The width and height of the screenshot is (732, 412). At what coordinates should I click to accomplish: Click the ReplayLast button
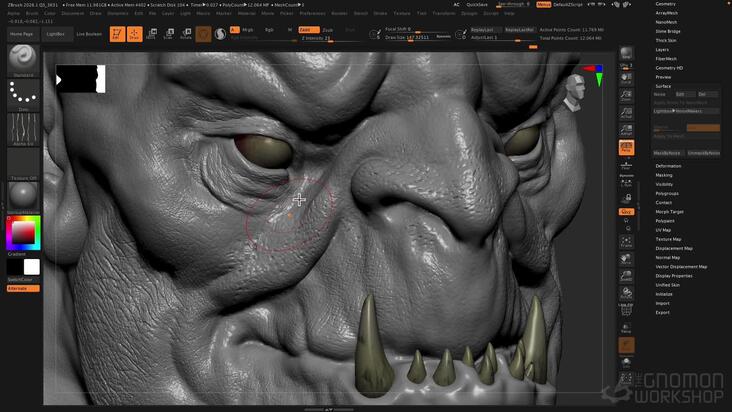click(484, 30)
